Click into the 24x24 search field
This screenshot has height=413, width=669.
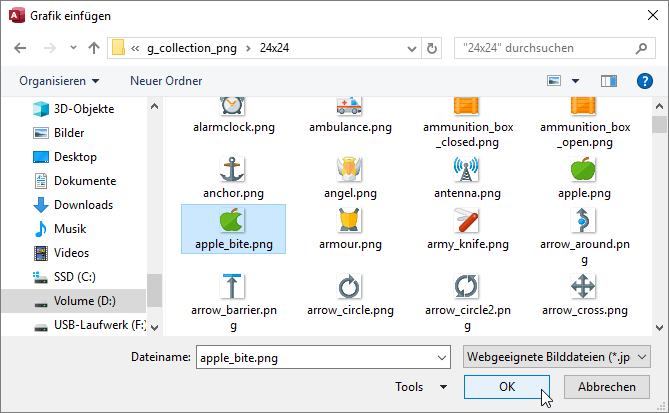pos(552,48)
